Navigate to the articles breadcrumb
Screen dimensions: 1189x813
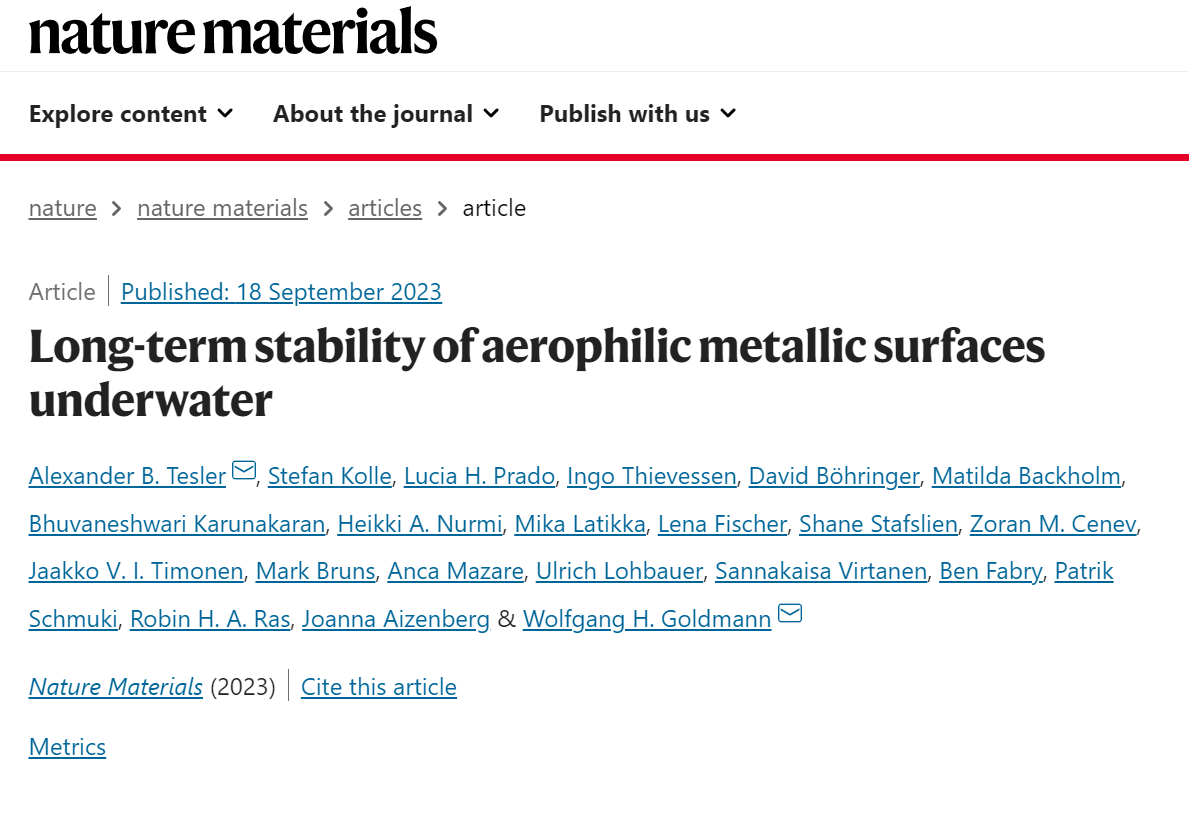click(x=385, y=208)
